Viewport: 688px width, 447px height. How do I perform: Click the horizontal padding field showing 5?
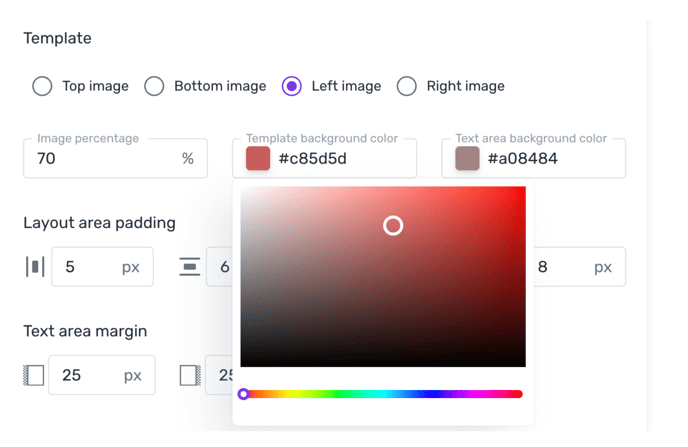[102, 267]
